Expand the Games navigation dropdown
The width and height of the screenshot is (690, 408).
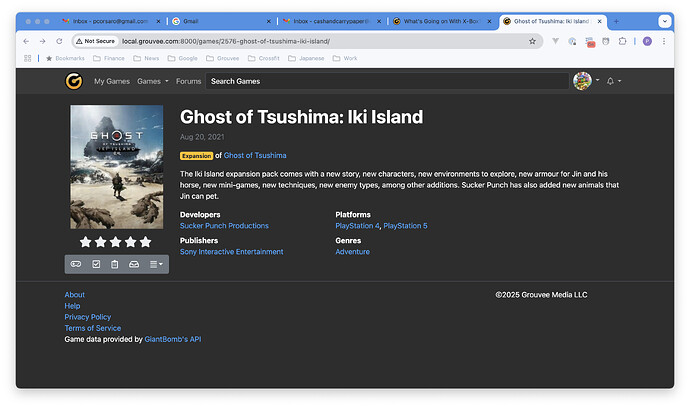153,81
